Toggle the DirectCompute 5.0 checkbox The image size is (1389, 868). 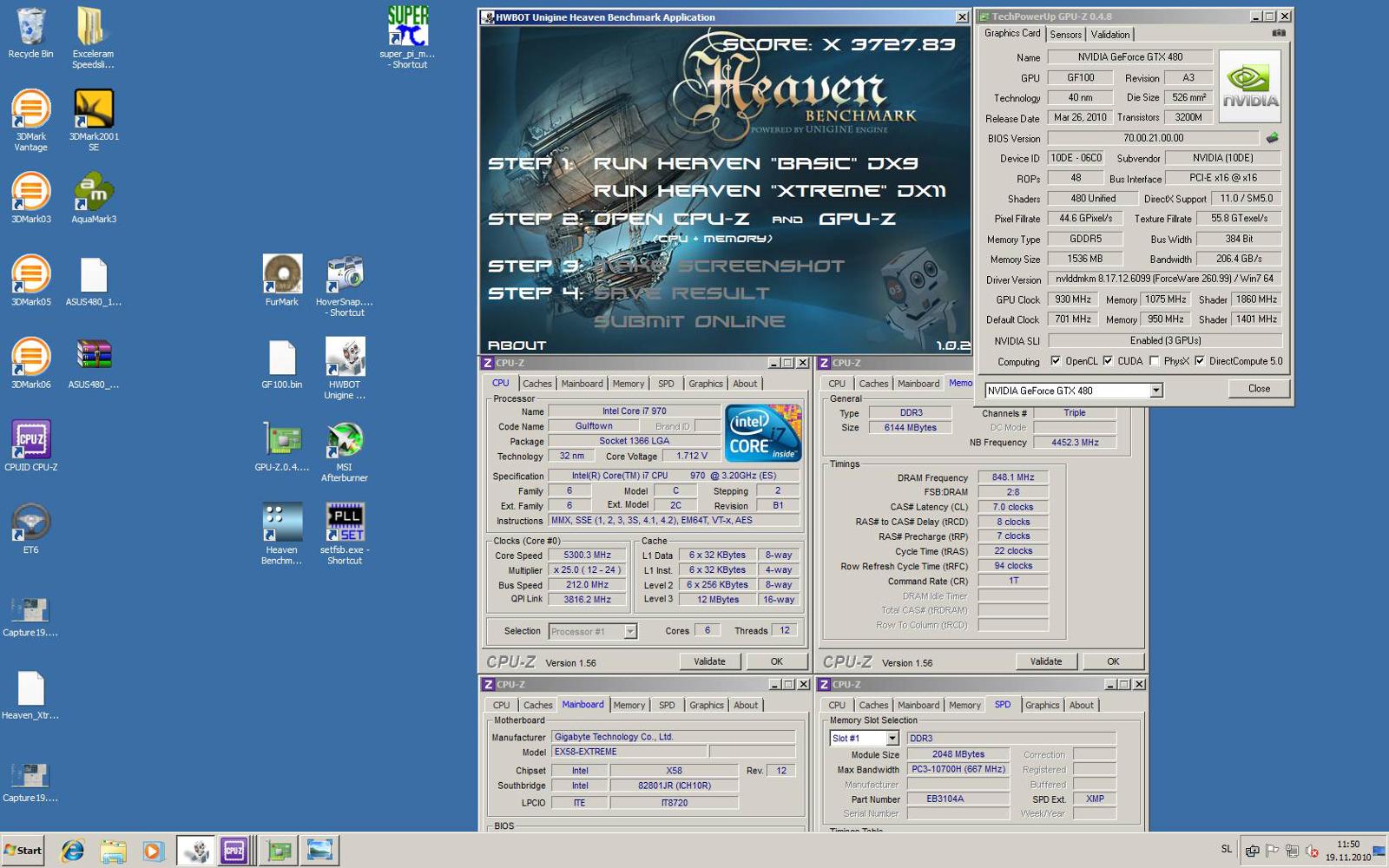pos(1200,361)
